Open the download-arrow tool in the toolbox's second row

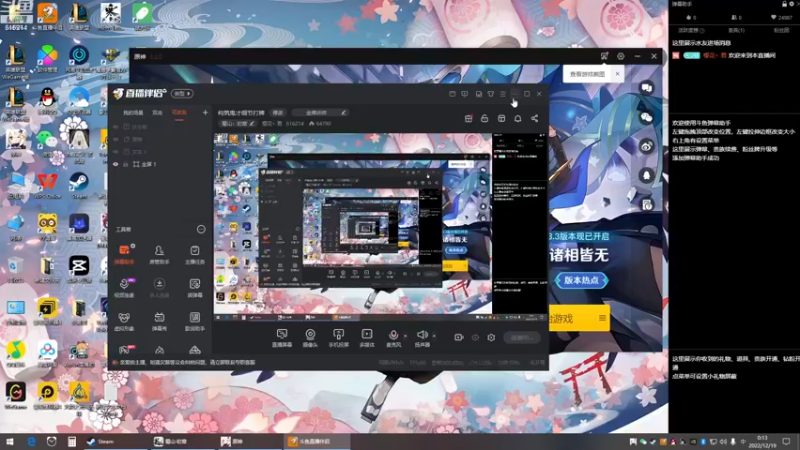[x=159, y=288]
